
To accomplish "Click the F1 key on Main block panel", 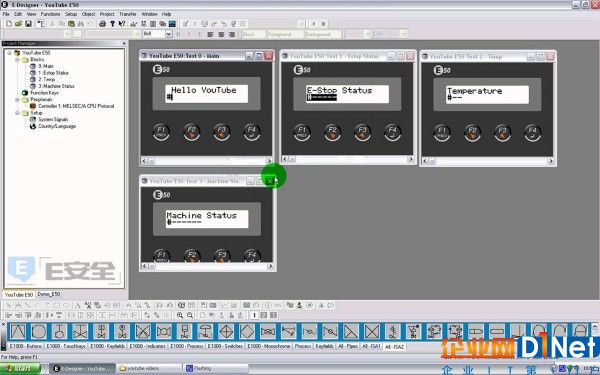I will point(161,132).
